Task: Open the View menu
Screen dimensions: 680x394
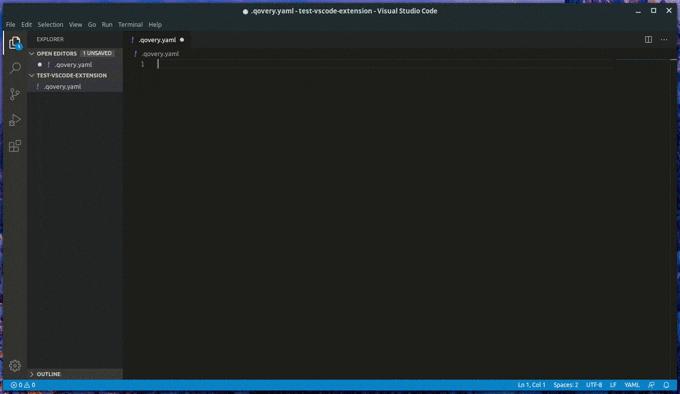Action: 75,25
